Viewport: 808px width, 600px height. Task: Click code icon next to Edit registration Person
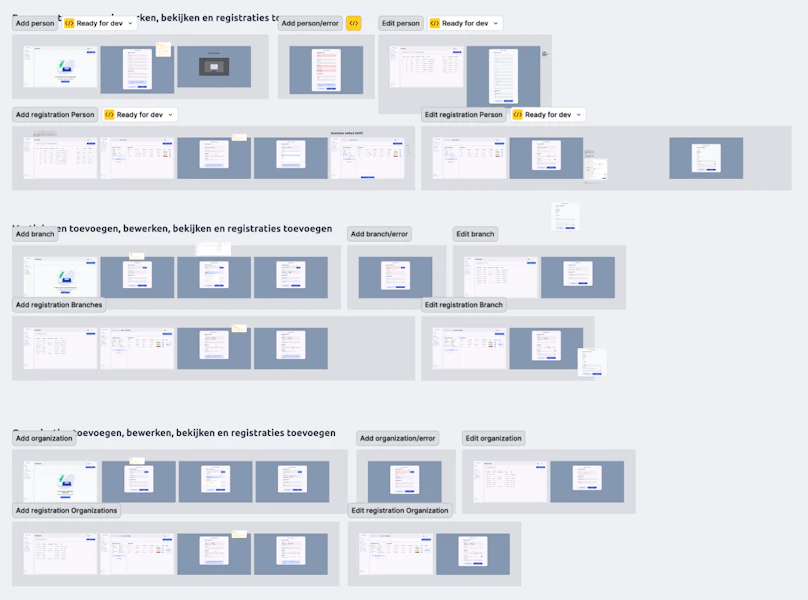point(518,114)
